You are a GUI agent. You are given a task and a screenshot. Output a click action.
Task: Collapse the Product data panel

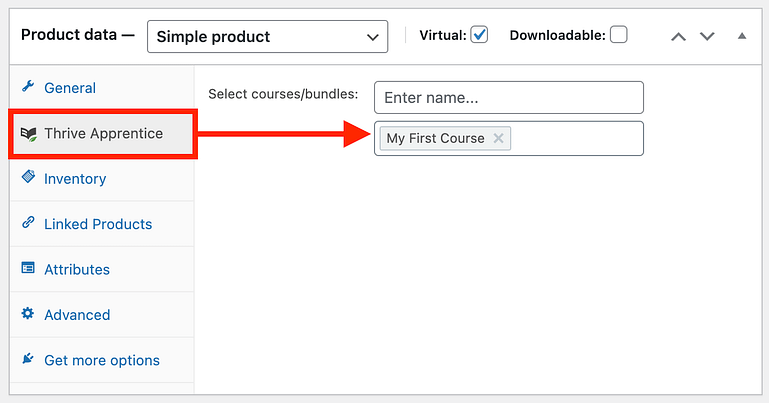pyautogui.click(x=742, y=36)
